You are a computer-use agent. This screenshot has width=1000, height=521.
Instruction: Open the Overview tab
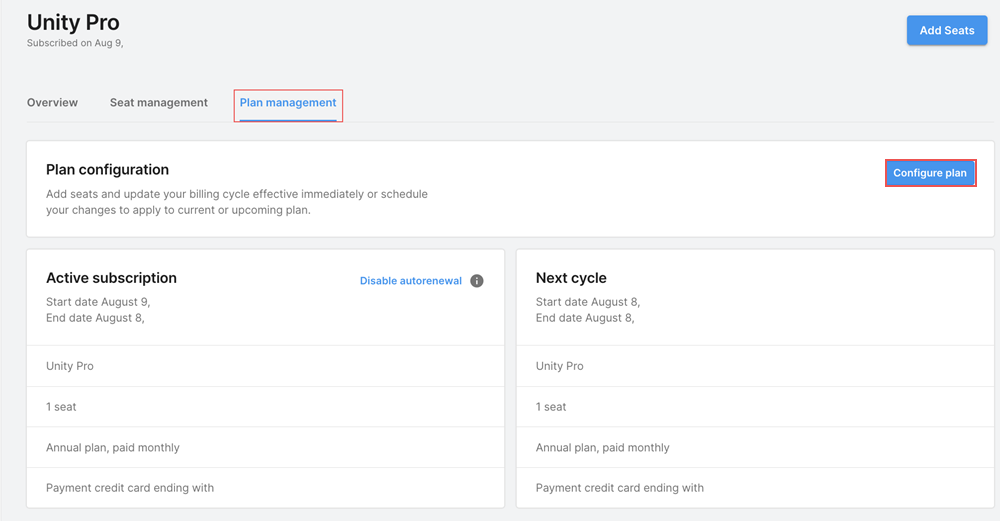[x=52, y=103]
